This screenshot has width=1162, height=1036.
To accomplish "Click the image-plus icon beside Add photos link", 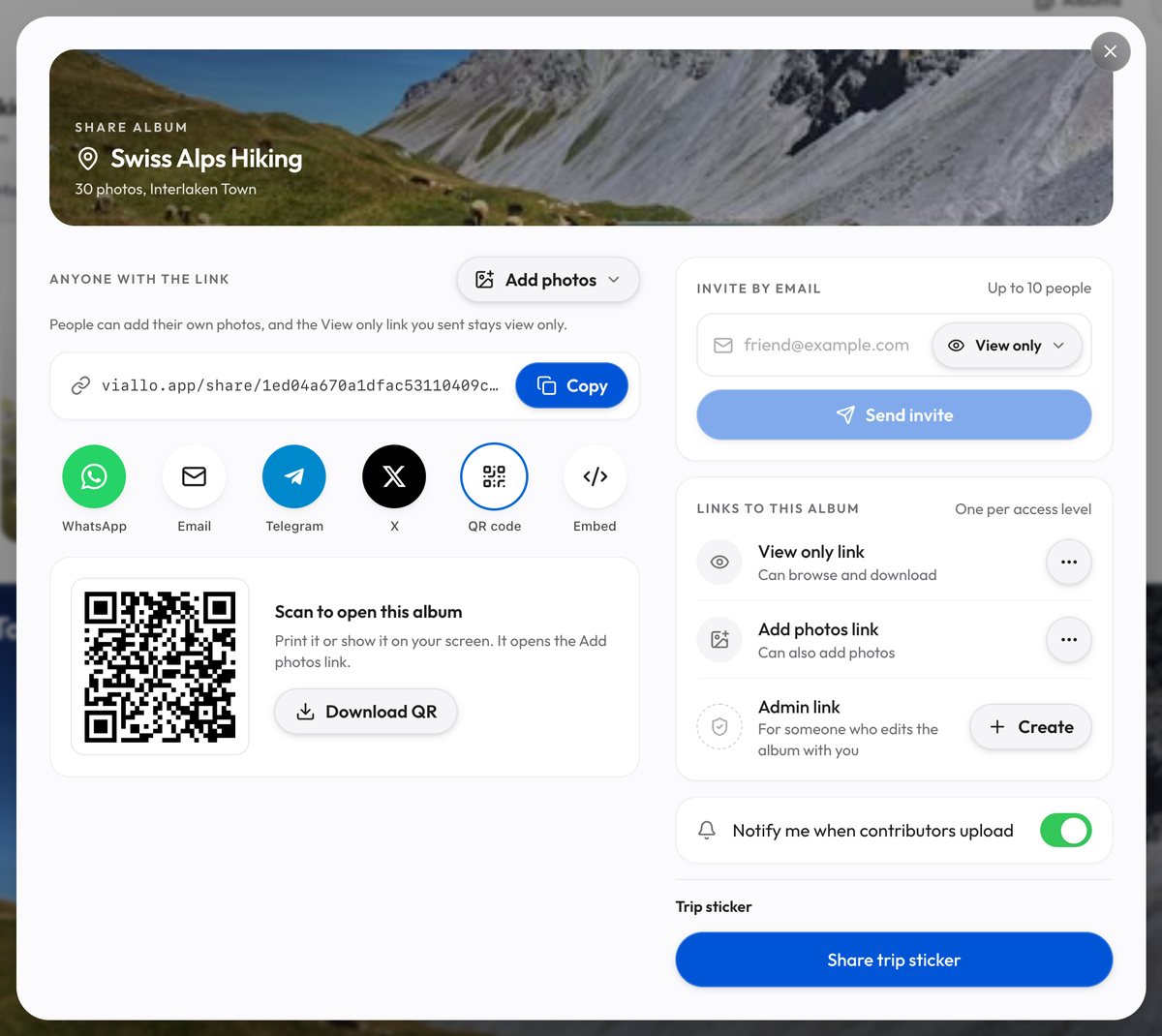I will 719,640.
